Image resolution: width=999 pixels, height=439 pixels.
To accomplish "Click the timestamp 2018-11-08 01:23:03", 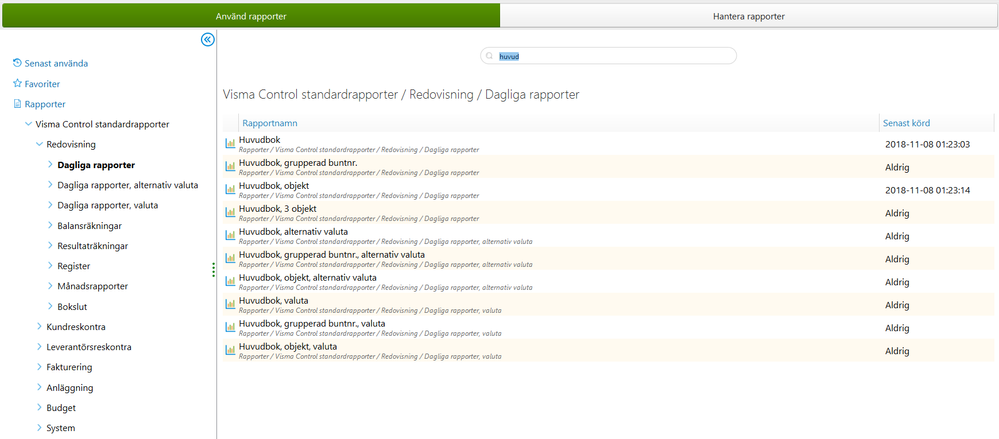I will click(x=928, y=145).
